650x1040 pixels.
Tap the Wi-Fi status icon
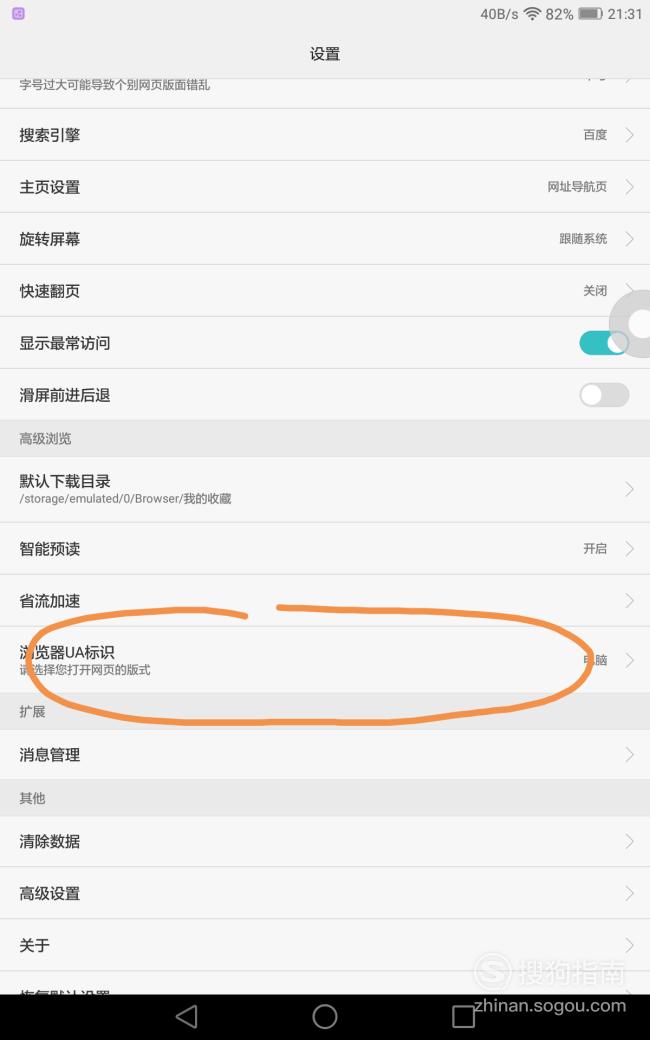[532, 14]
